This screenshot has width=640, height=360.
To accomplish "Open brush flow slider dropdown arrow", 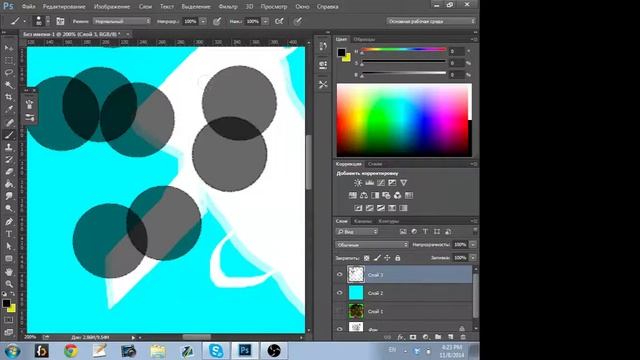I will click(265, 21).
